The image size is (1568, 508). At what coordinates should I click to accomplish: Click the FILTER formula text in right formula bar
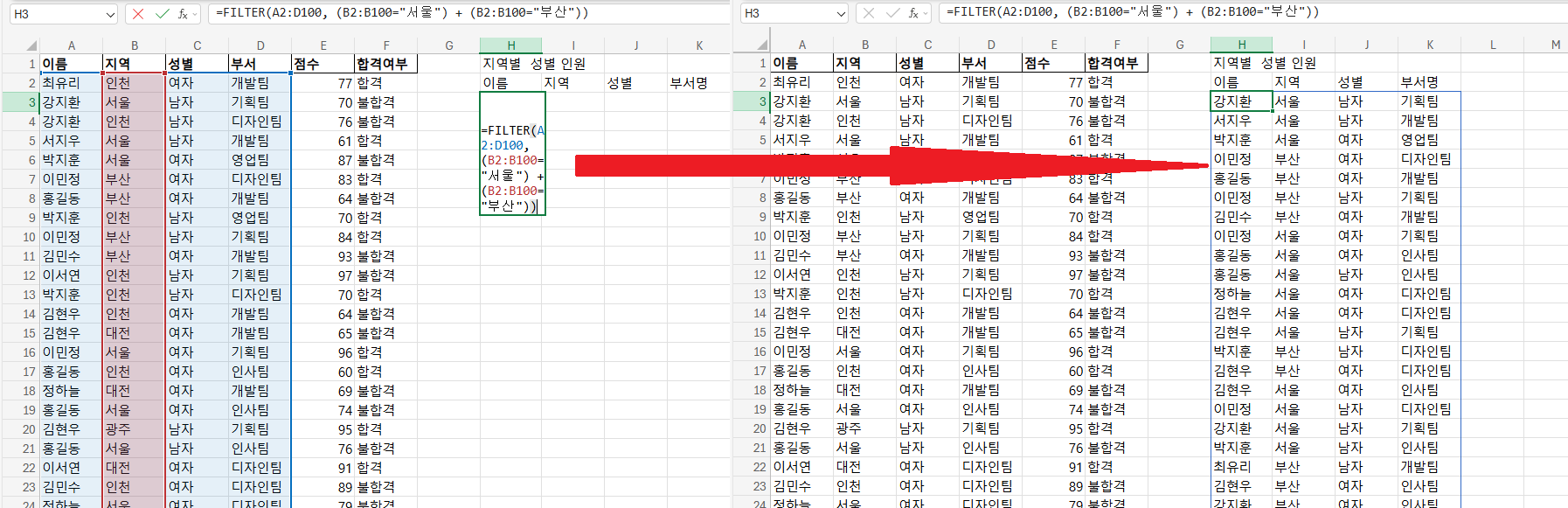[1133, 12]
